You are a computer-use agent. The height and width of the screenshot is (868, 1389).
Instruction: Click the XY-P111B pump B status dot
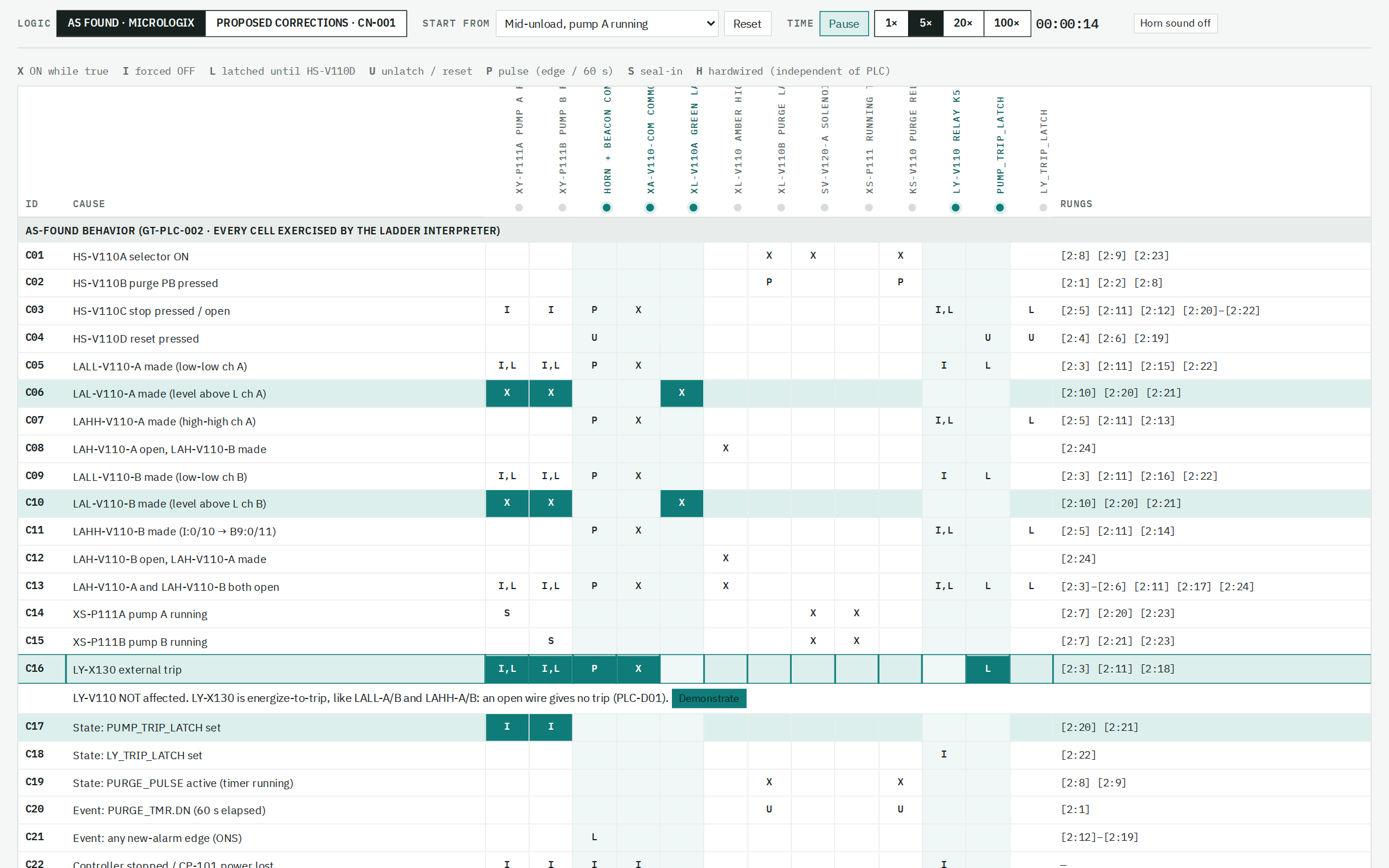click(562, 208)
